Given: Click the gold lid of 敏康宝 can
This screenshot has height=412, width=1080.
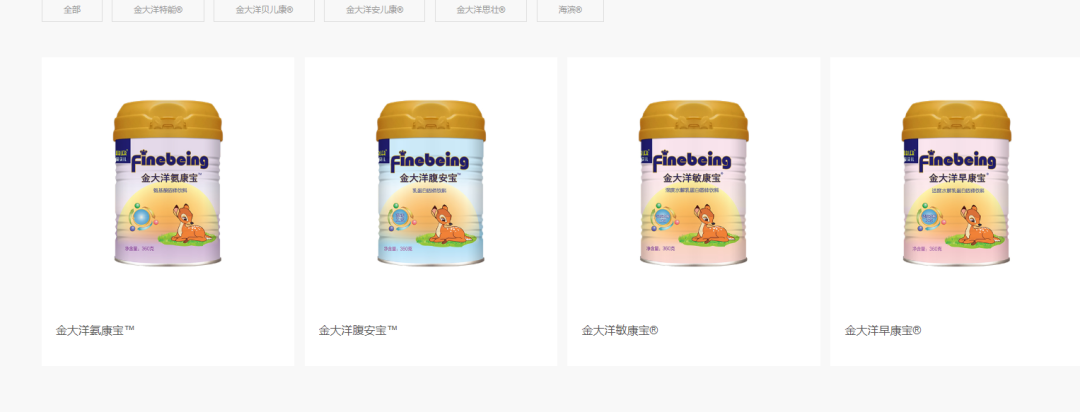Looking at the screenshot, I should (x=694, y=121).
